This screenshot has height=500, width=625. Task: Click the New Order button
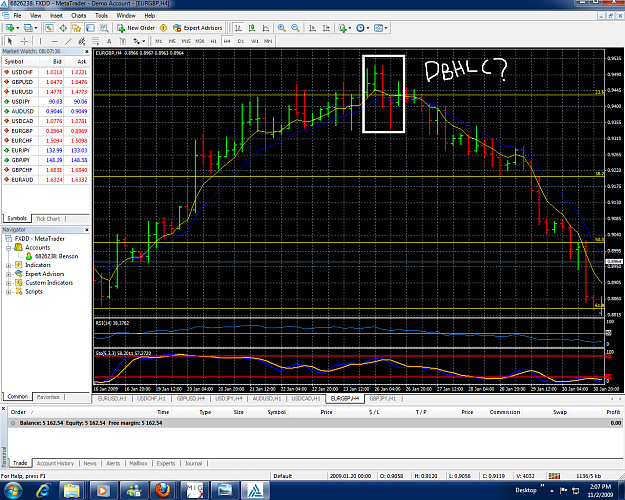pos(136,28)
